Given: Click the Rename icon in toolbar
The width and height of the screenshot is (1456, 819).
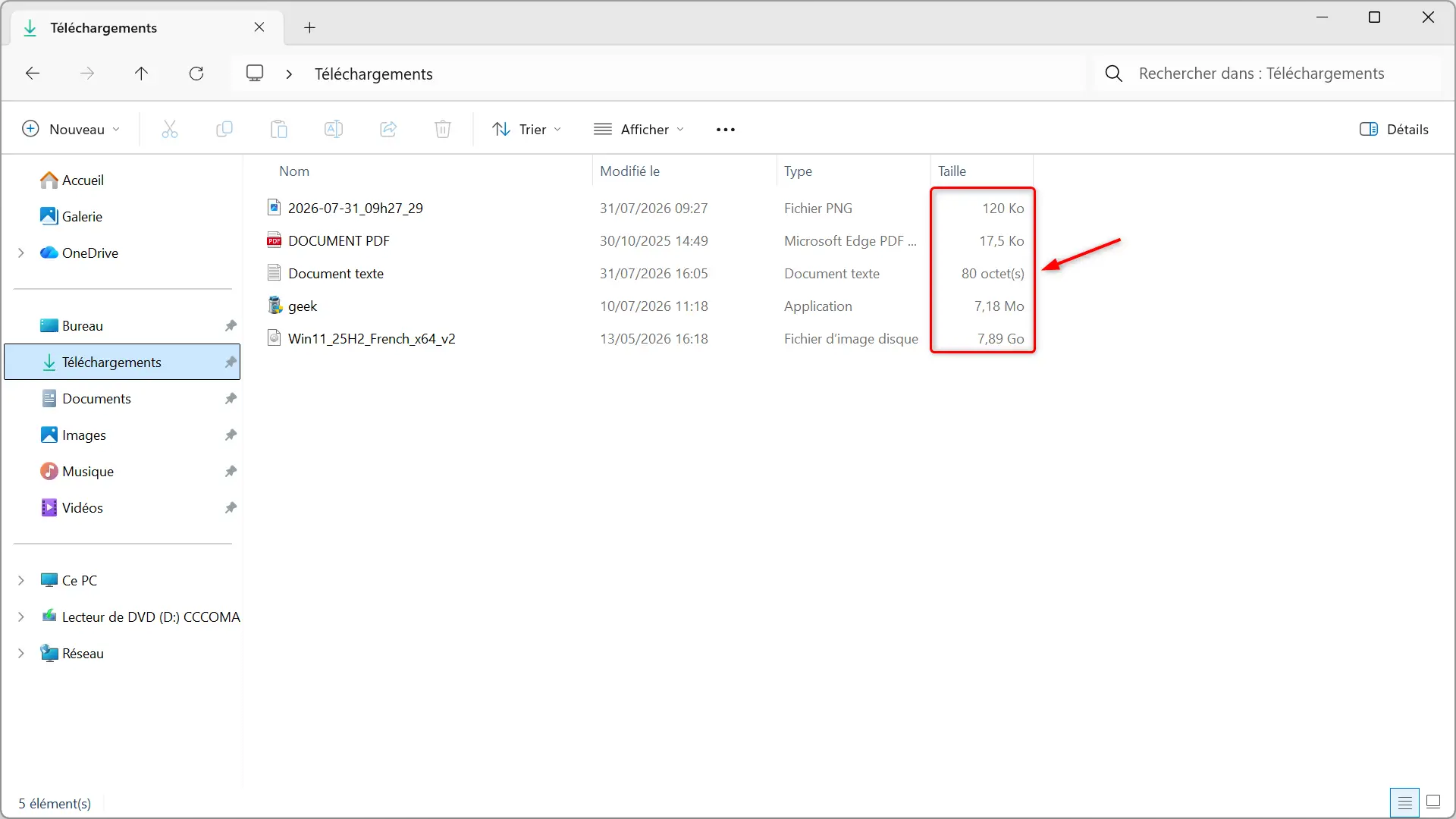Looking at the screenshot, I should point(334,130).
